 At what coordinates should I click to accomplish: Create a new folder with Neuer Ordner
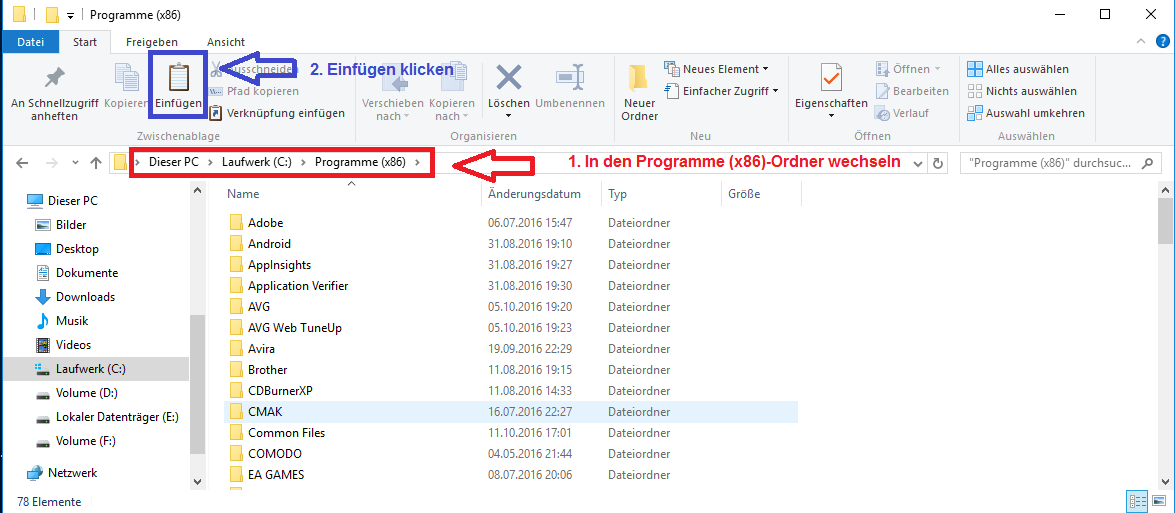coord(639,94)
